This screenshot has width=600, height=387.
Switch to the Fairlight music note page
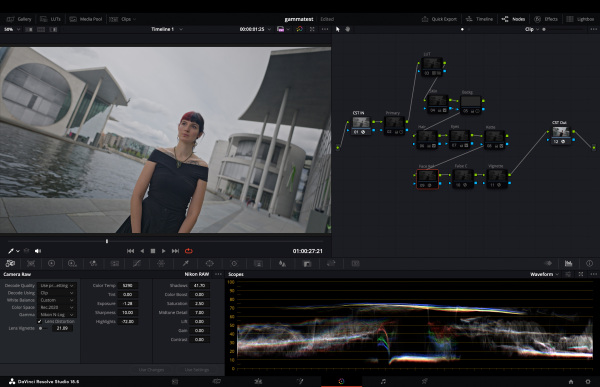[x=383, y=381]
